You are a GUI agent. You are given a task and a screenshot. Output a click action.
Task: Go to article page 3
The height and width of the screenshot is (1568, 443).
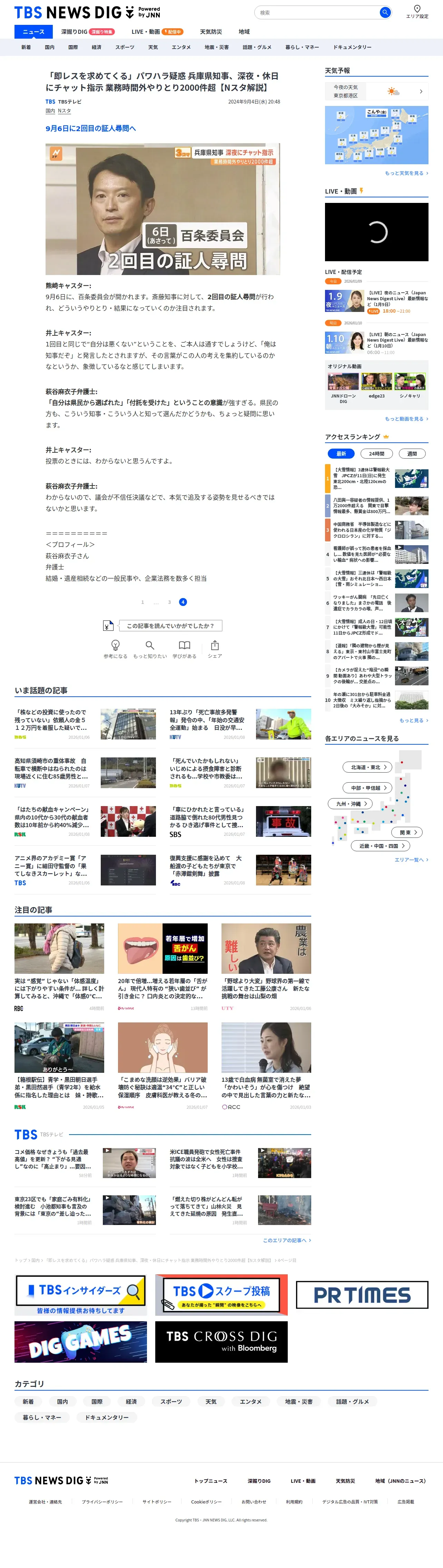[169, 602]
